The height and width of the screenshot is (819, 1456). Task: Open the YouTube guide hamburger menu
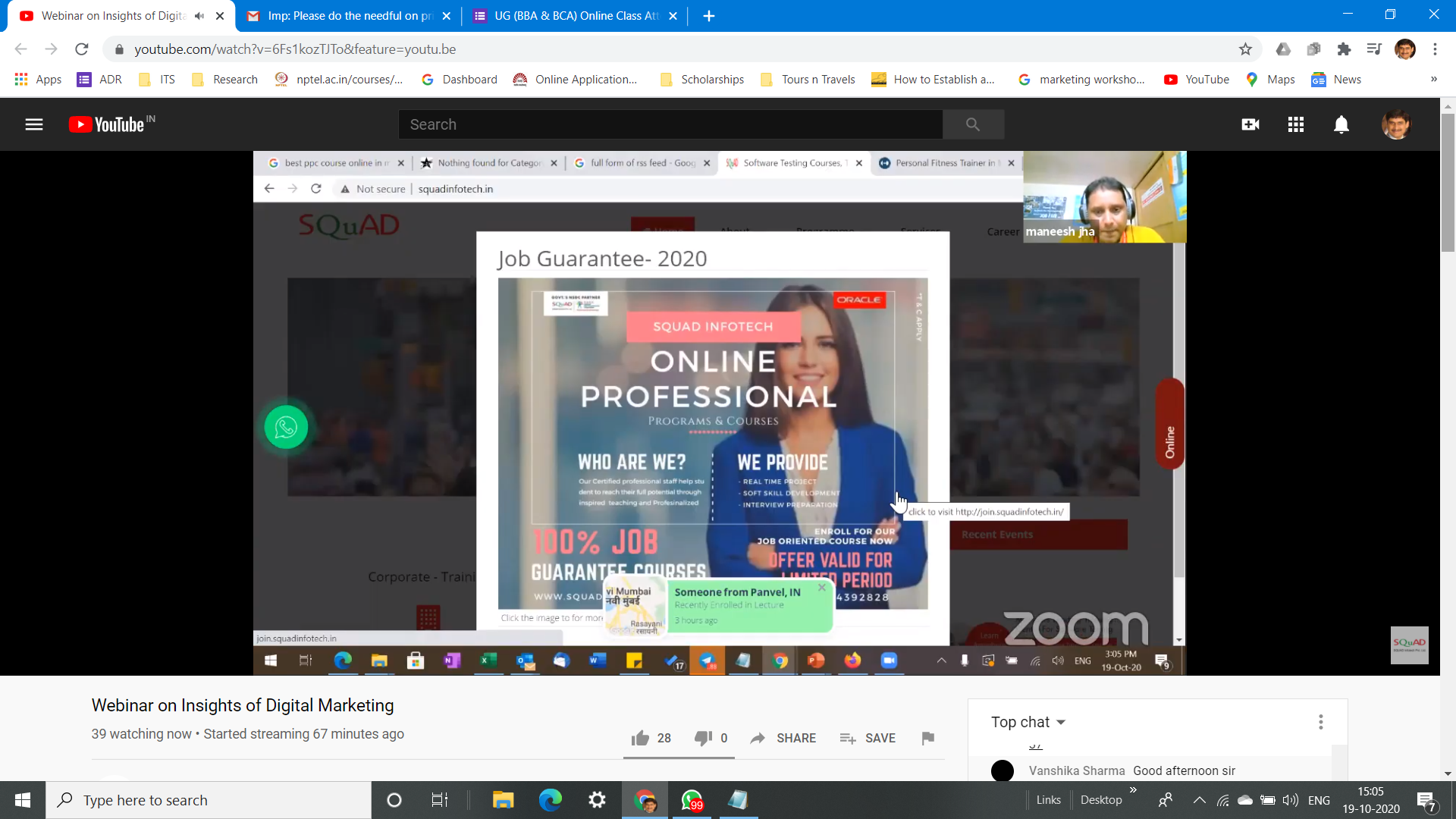tap(34, 124)
